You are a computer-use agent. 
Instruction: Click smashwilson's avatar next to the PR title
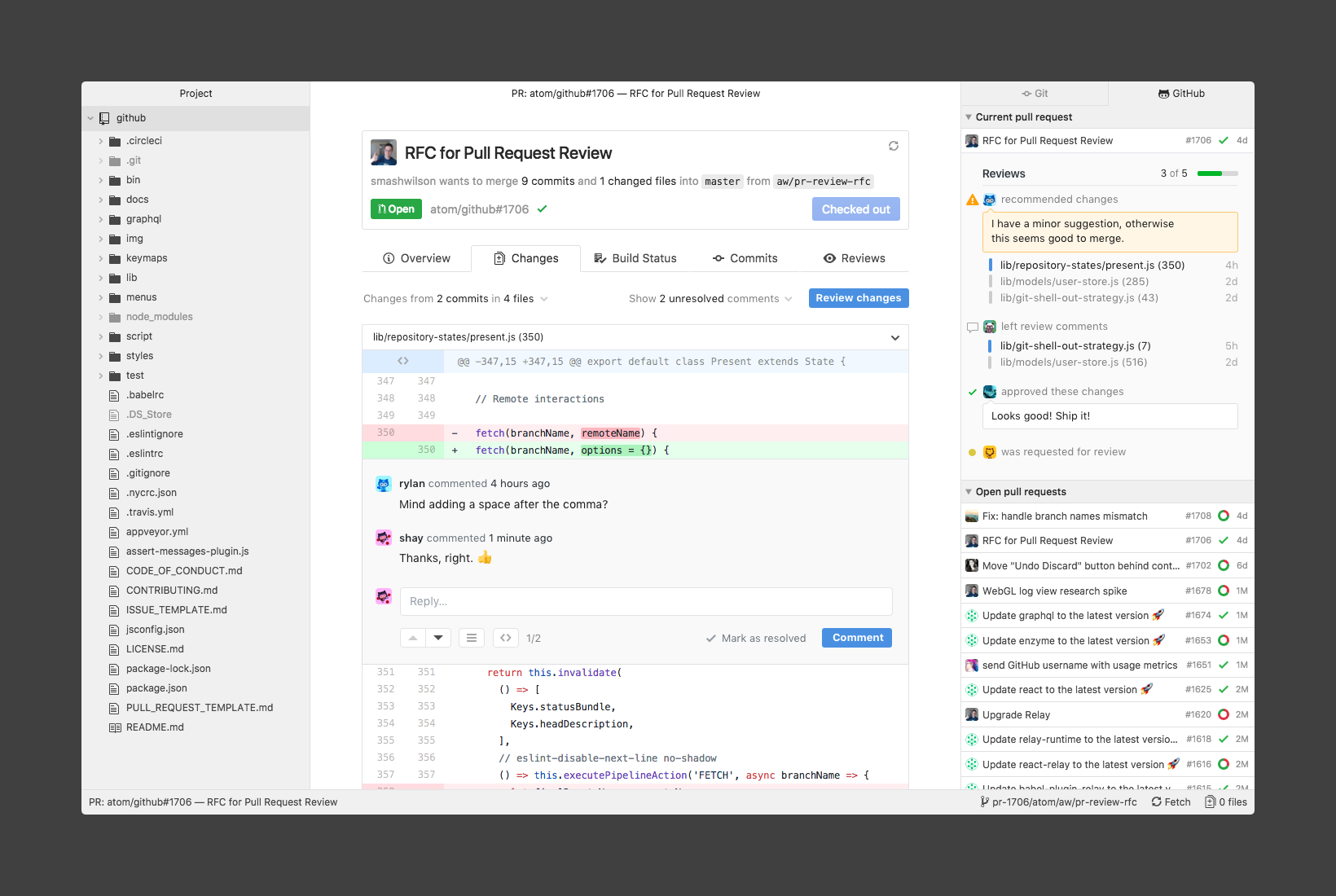coord(384,152)
